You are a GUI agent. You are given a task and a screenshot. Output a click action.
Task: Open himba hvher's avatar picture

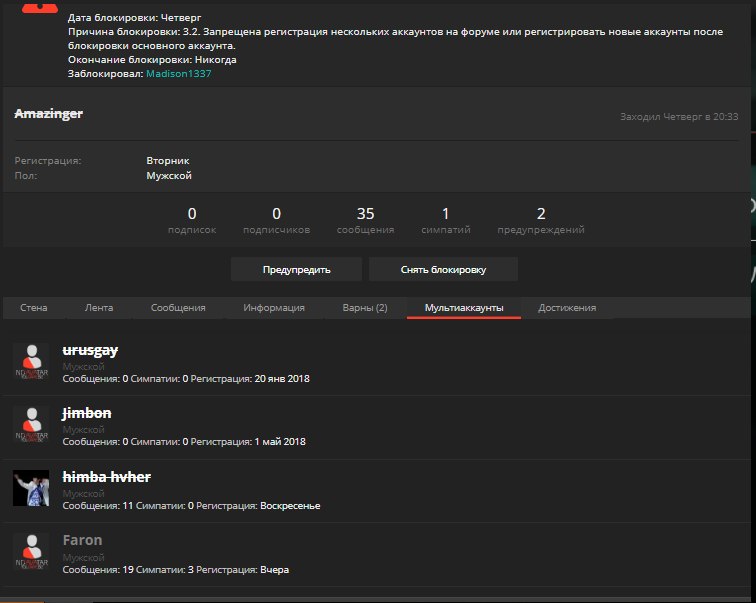click(x=32, y=488)
